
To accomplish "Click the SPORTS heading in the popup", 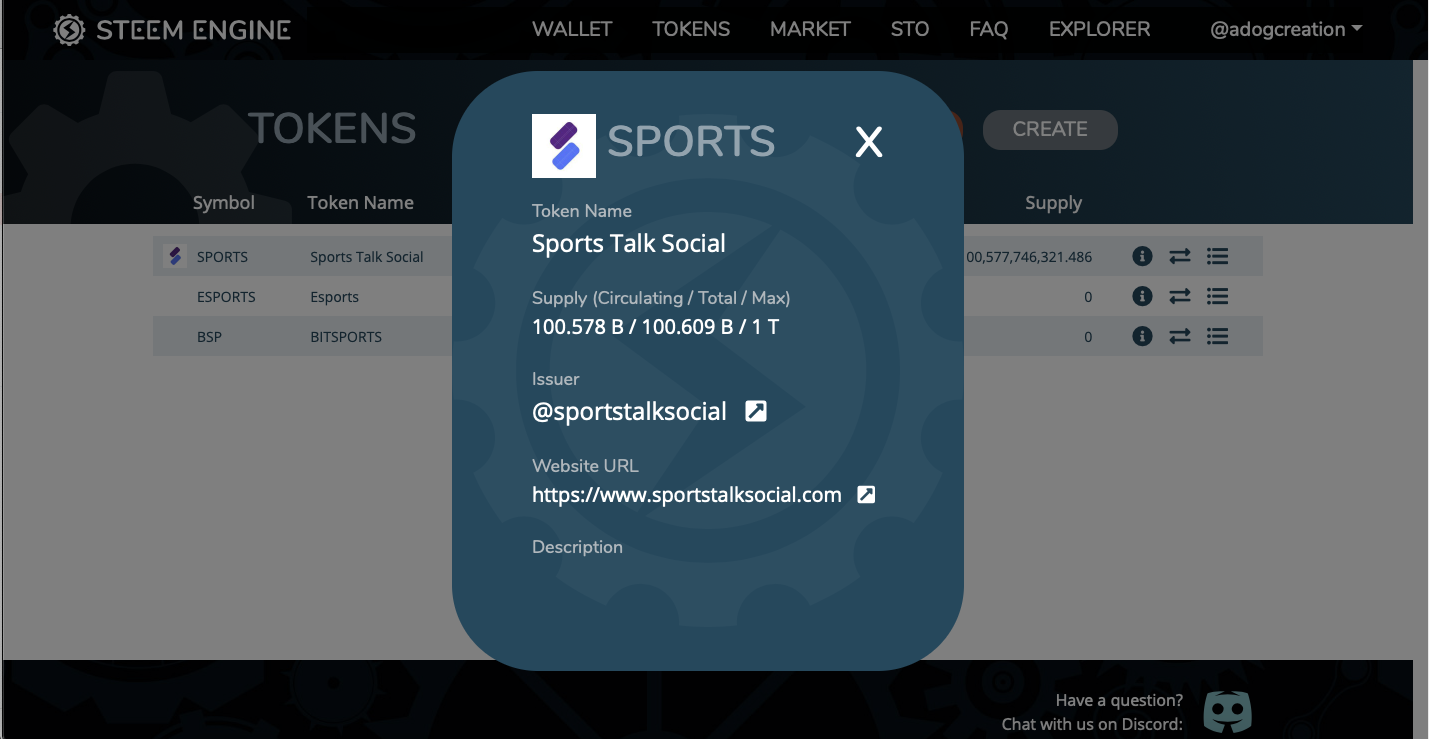I will coord(691,142).
